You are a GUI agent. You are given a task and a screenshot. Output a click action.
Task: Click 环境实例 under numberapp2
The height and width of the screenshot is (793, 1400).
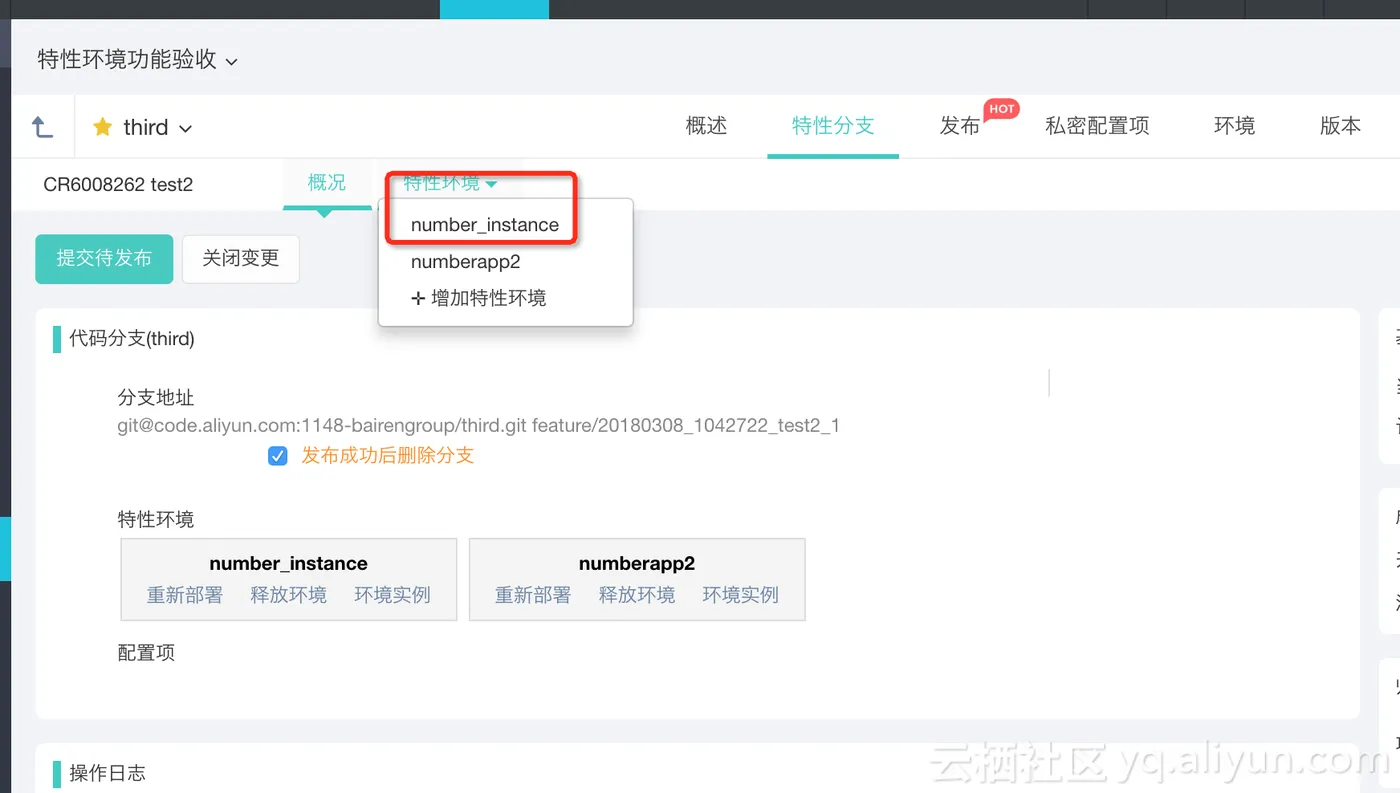click(741, 595)
